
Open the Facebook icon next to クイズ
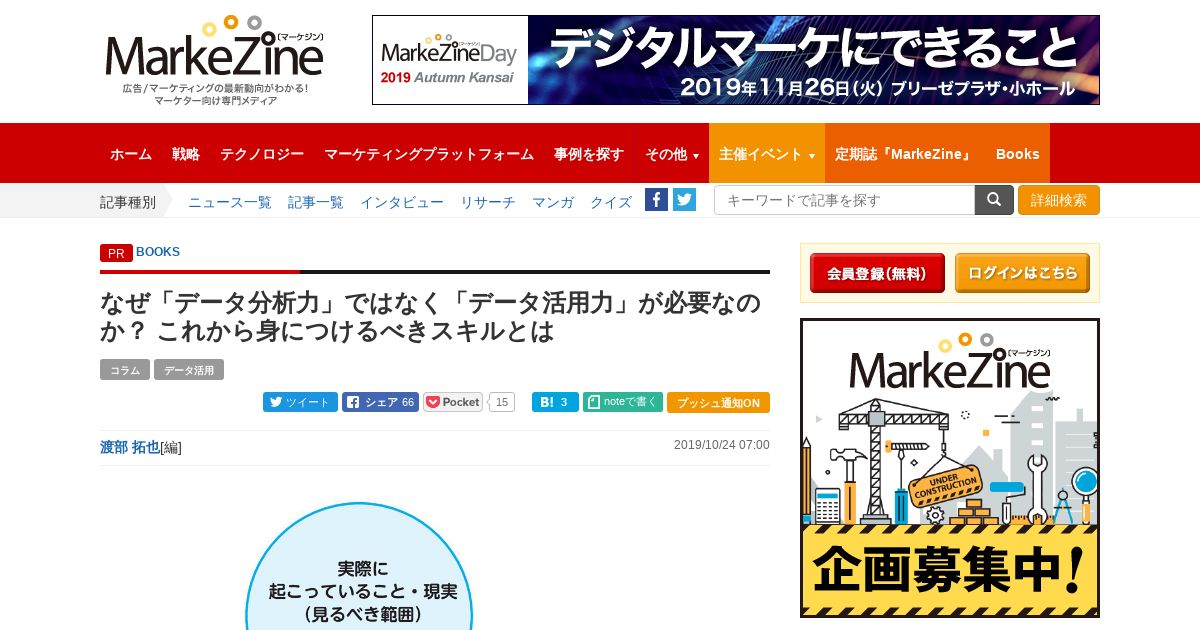656,199
